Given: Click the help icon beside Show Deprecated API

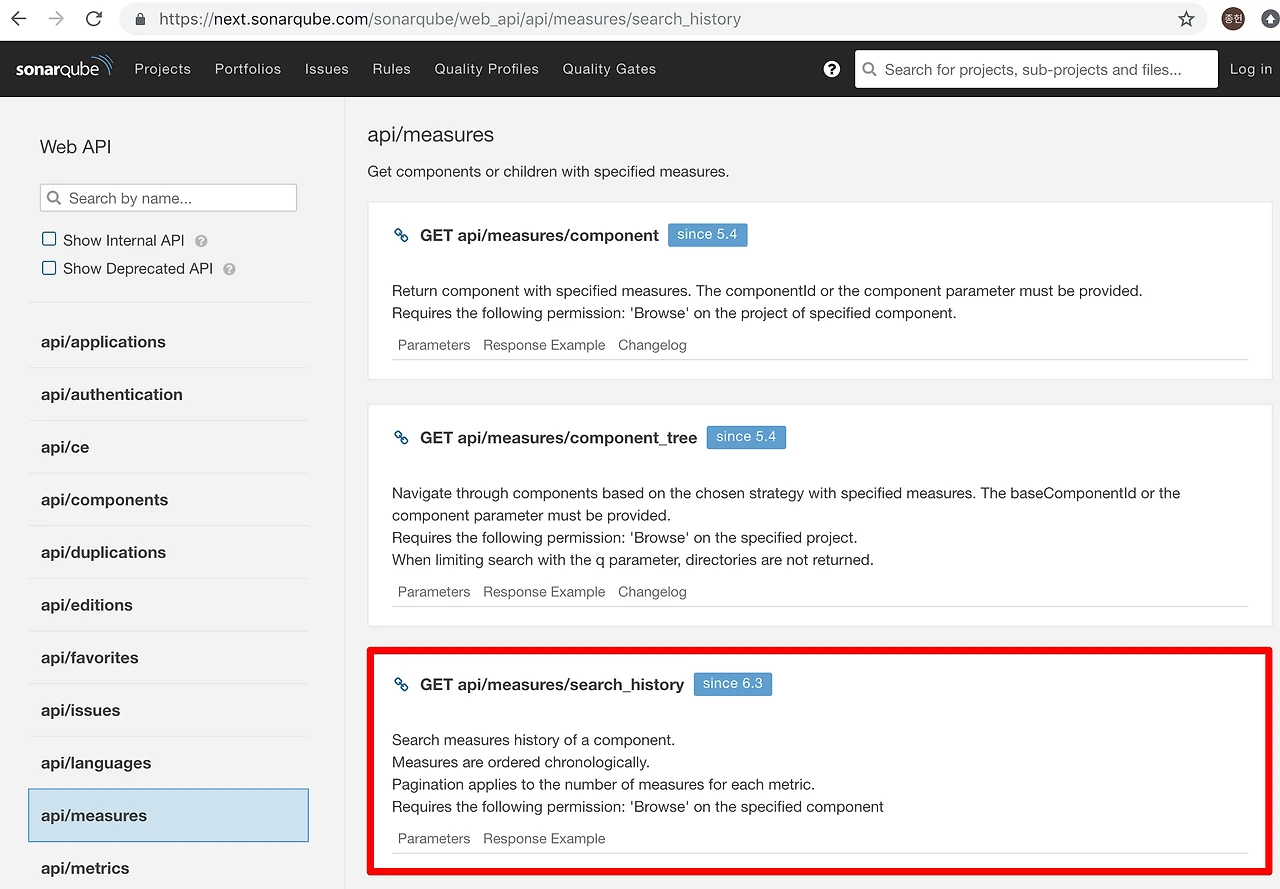Looking at the screenshot, I should (x=229, y=269).
